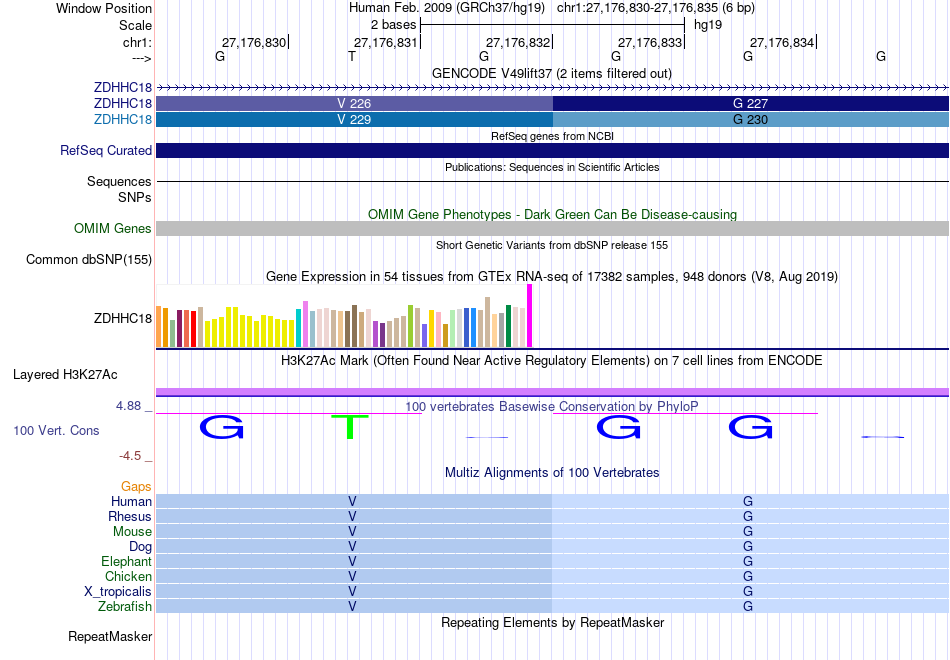Click the 'chr1:27,176,830-27,176,835 (6 bp)' position text
950x660 pixels.
point(656,8)
